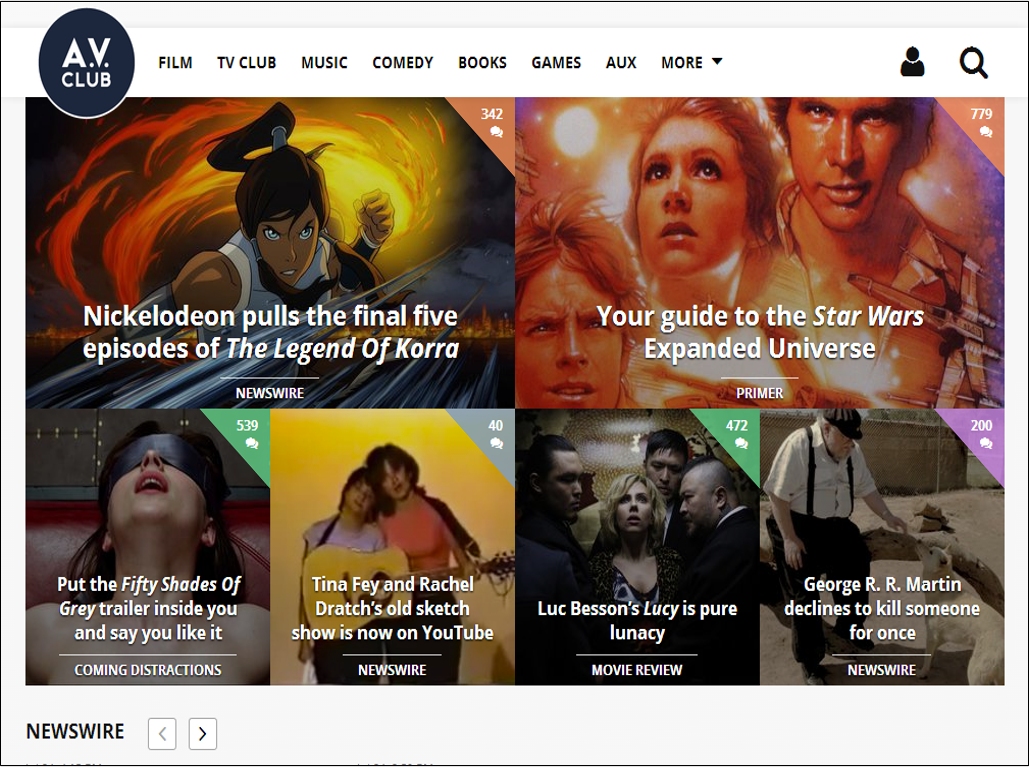Open the BOOKS section
The width and height of the screenshot is (1029, 767).
(482, 62)
